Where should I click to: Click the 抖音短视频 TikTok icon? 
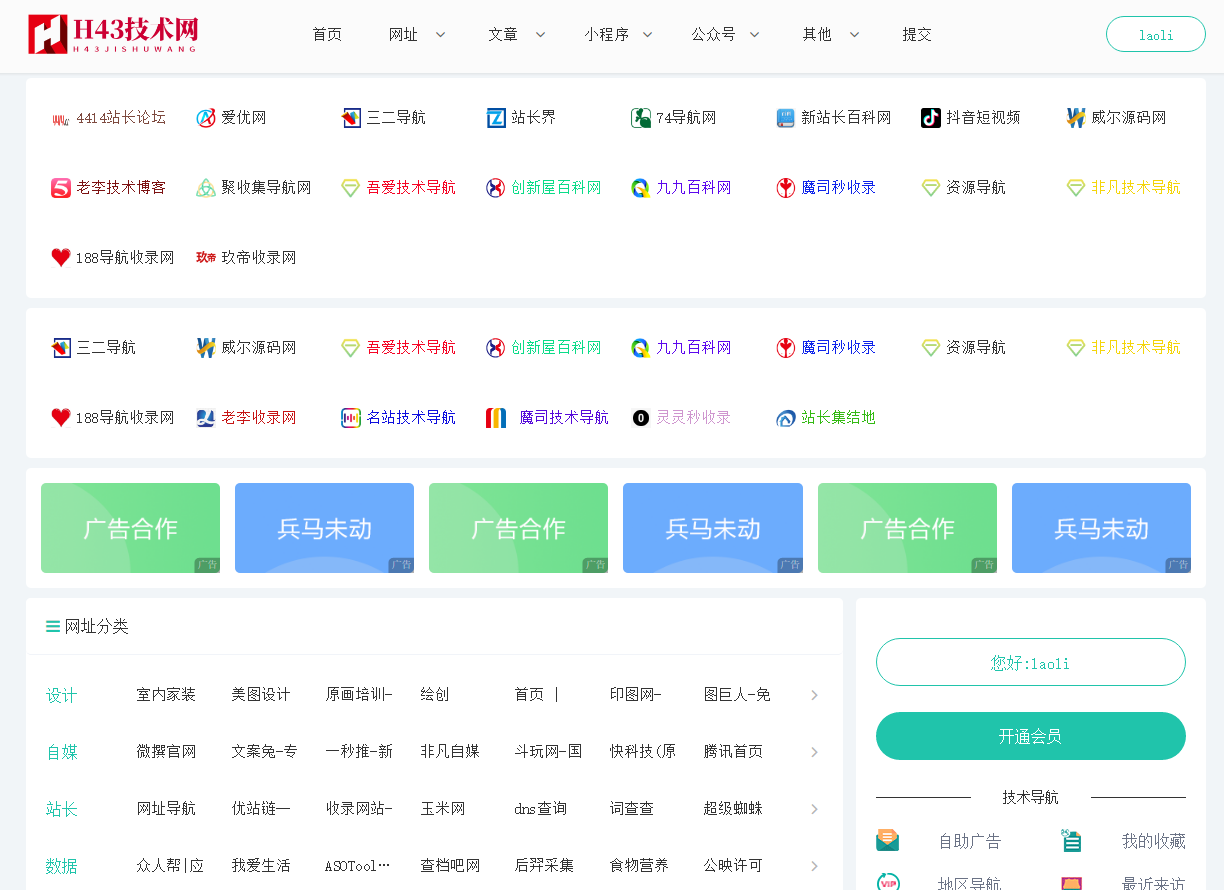pyautogui.click(x=931, y=118)
